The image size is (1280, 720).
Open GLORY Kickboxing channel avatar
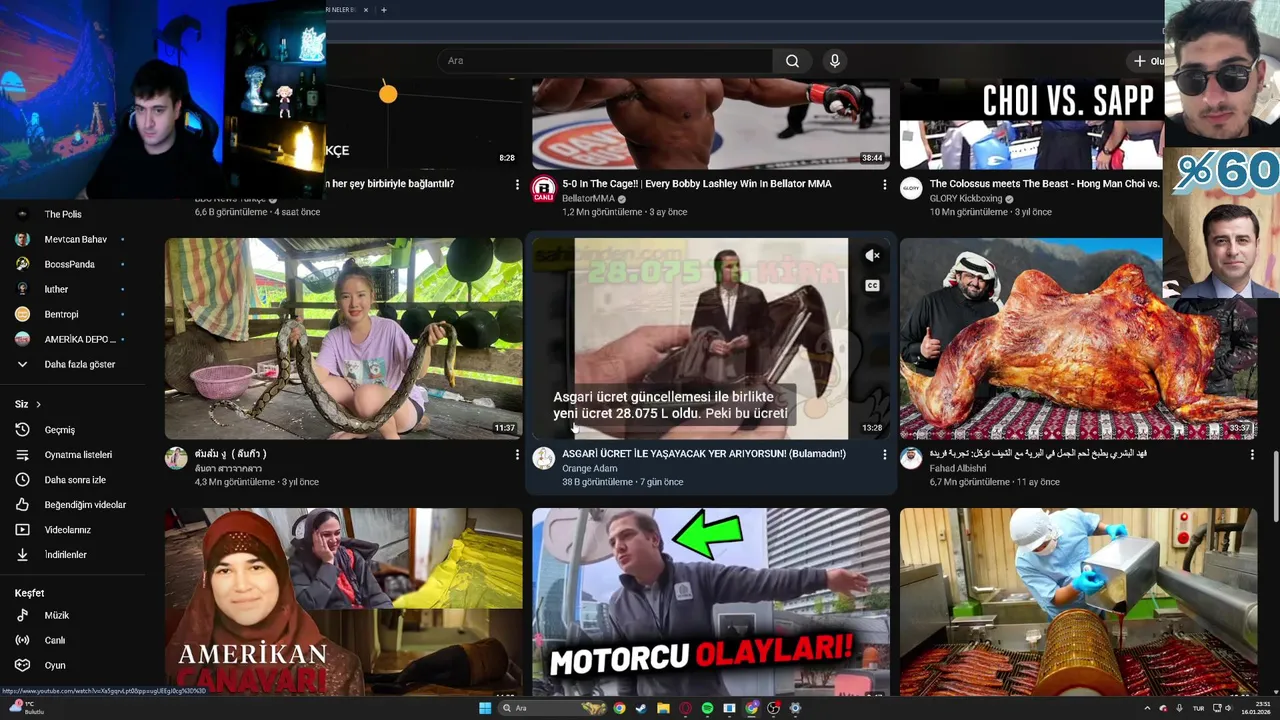(911, 189)
